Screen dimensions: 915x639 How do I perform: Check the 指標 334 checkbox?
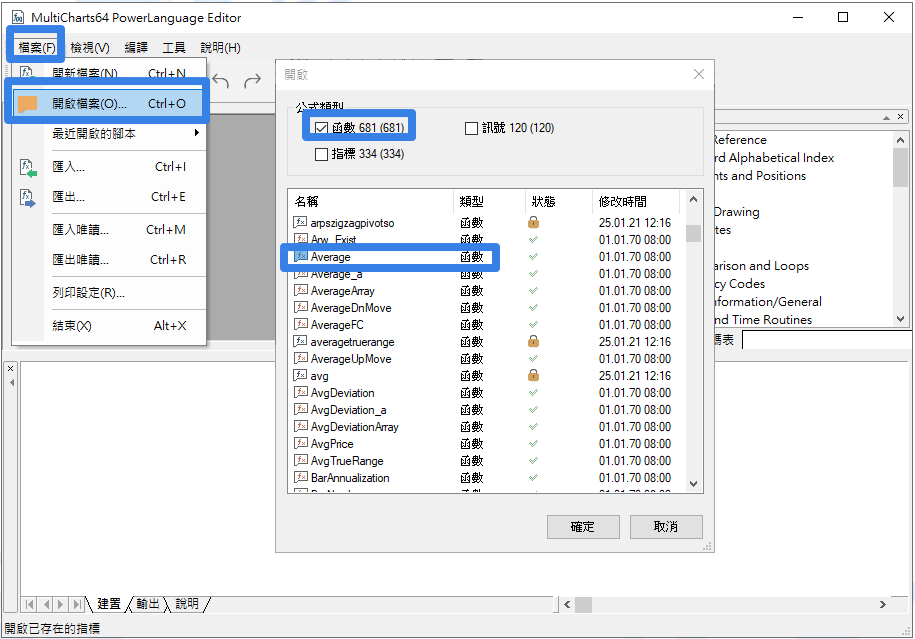click(321, 154)
